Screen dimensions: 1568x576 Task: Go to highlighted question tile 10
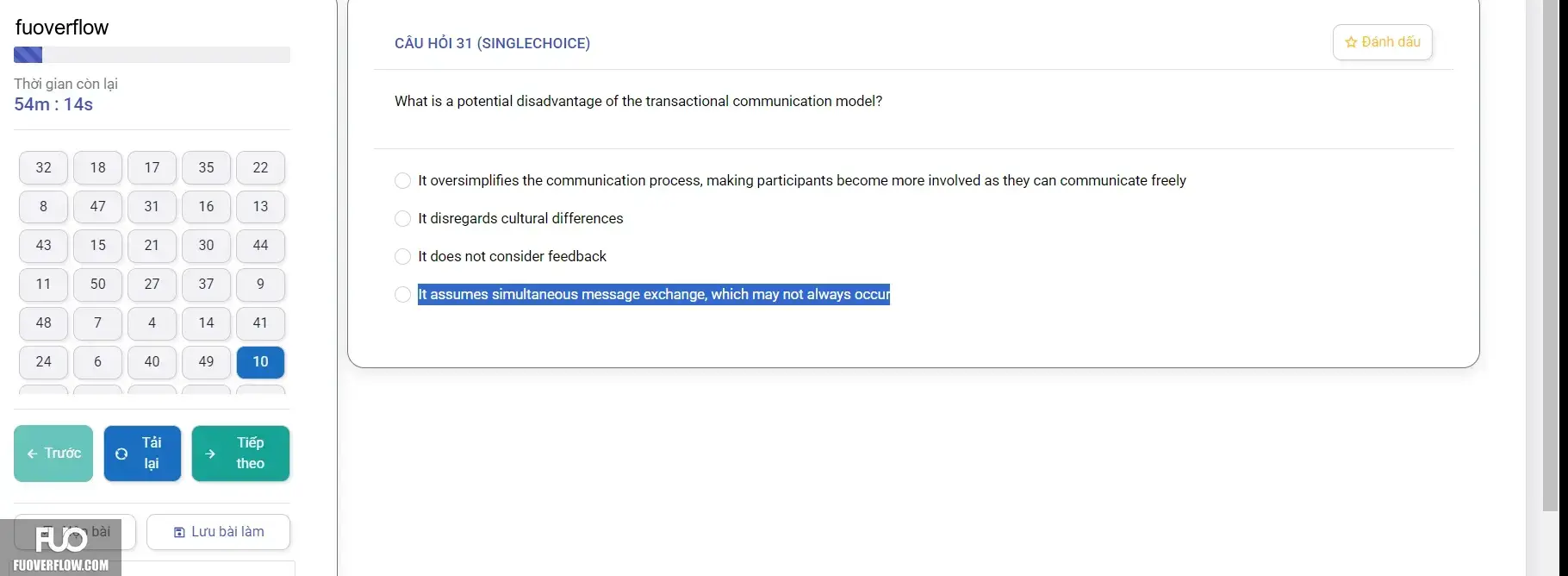(260, 361)
